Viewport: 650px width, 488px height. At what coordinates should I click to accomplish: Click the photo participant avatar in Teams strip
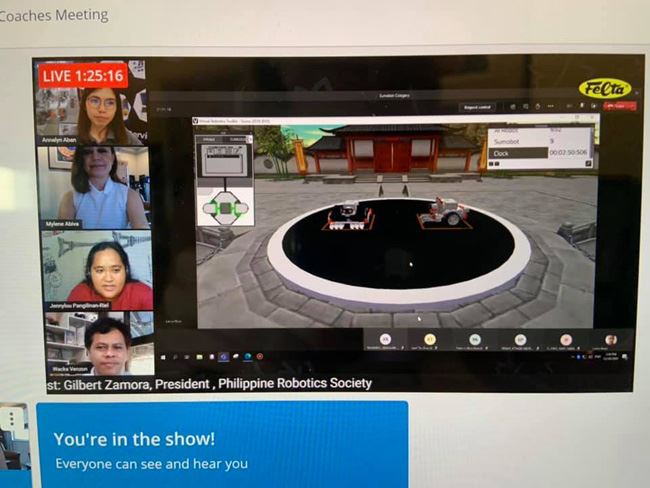click(x=610, y=340)
